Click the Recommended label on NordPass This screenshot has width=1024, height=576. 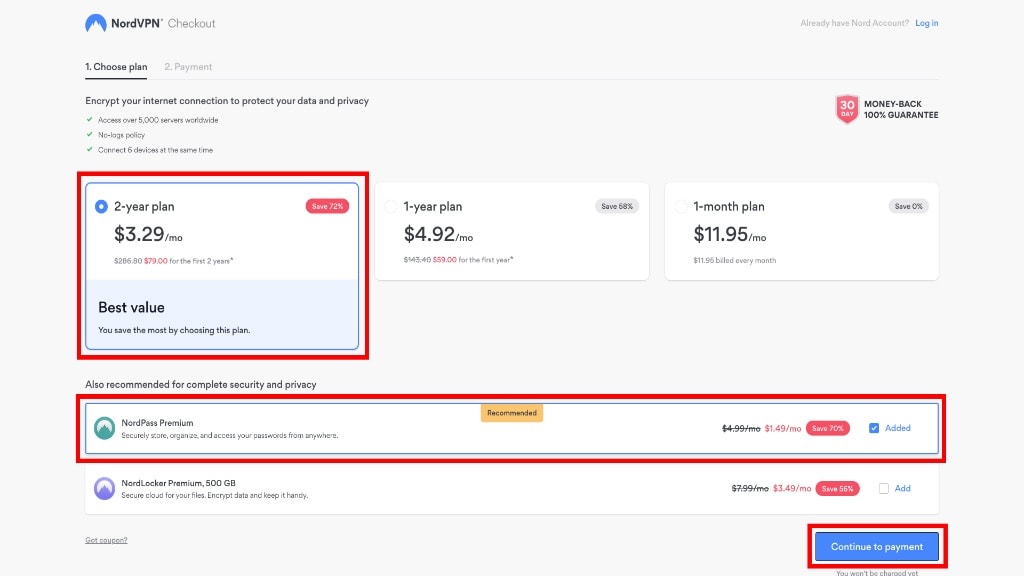(x=511, y=413)
